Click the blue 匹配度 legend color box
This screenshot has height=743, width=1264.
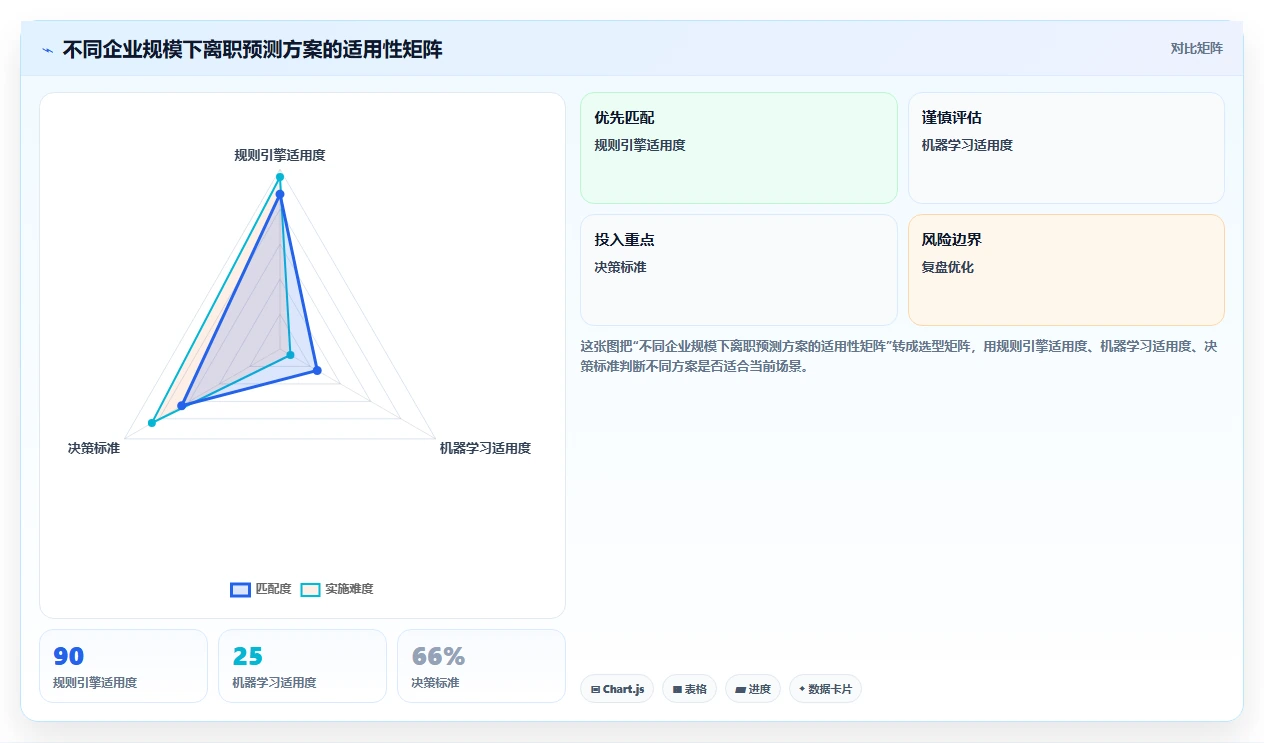tap(240, 590)
